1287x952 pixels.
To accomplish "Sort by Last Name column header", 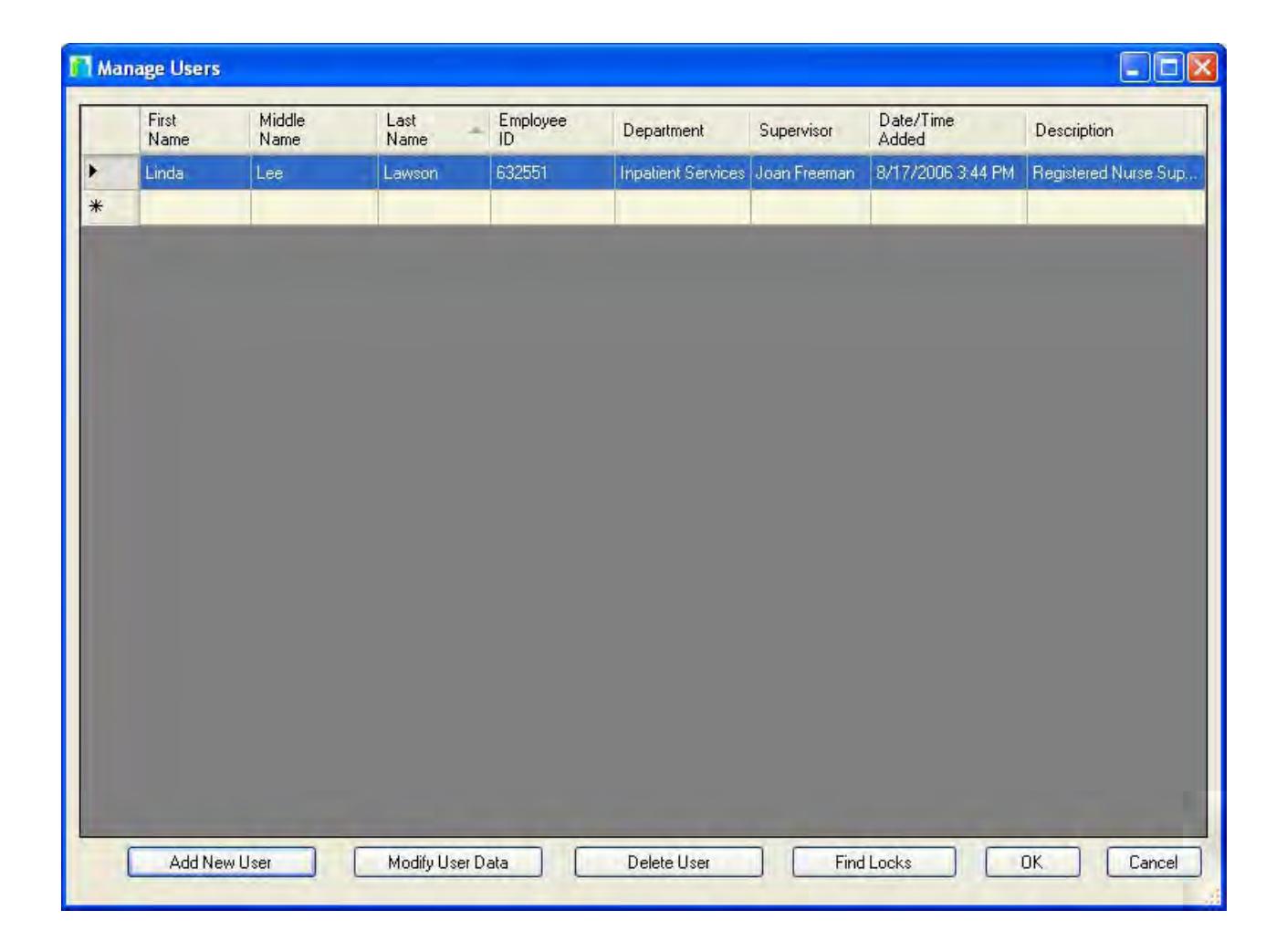I will (x=434, y=131).
